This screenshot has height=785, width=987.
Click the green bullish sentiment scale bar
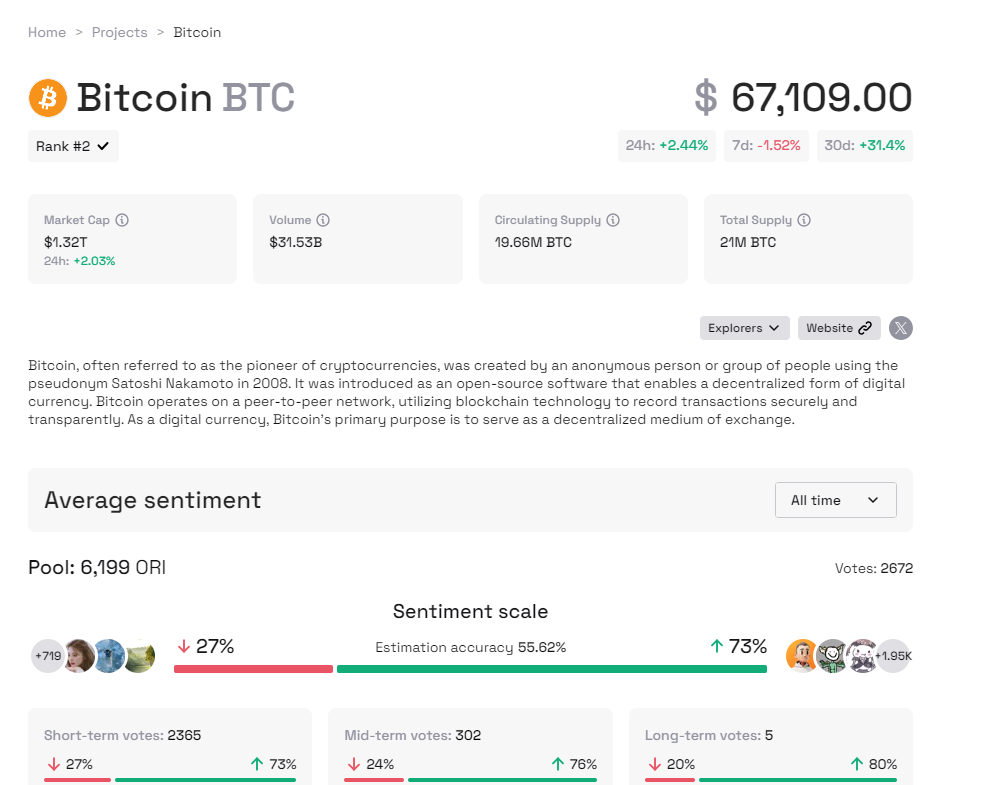[x=551, y=669]
